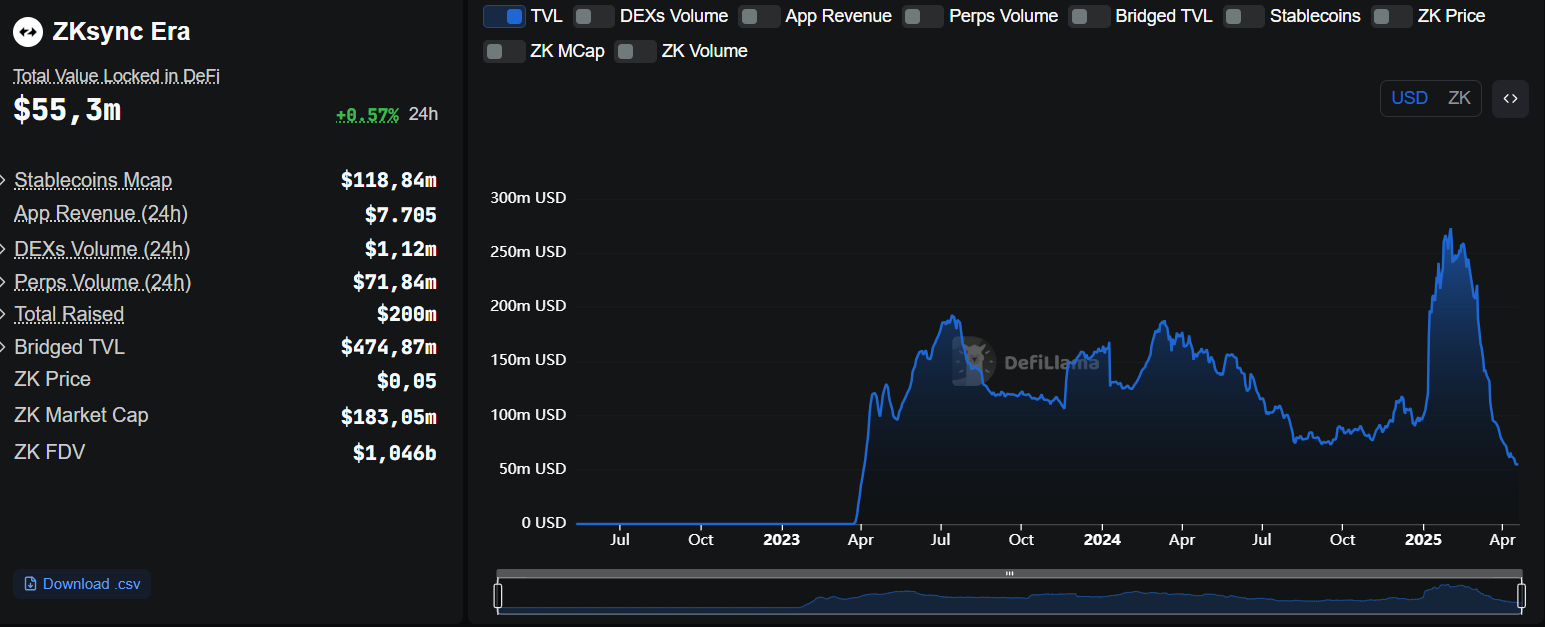Click the embed code icon button
Image resolution: width=1545 pixels, height=627 pixels.
(x=1510, y=98)
